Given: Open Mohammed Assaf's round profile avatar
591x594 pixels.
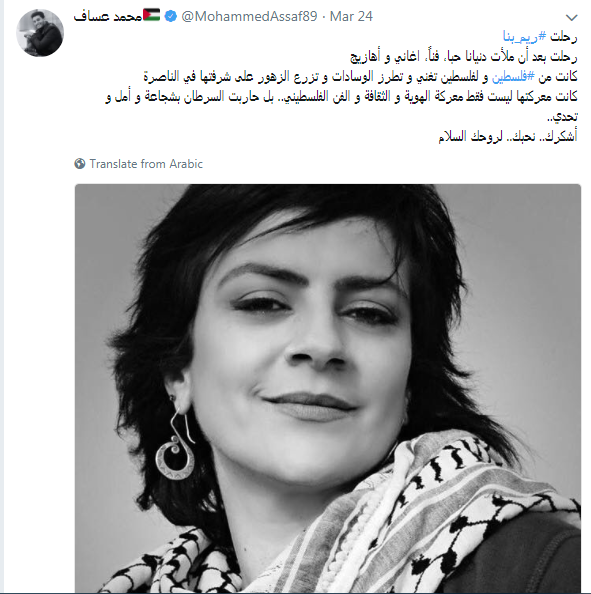Looking at the screenshot, I should coord(40,33).
